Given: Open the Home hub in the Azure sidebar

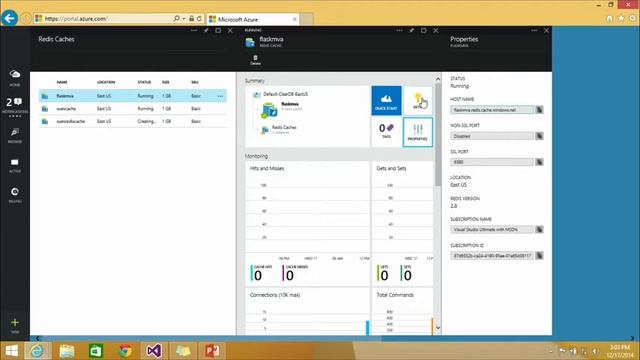Looking at the screenshot, I should pyautogui.click(x=15, y=77).
